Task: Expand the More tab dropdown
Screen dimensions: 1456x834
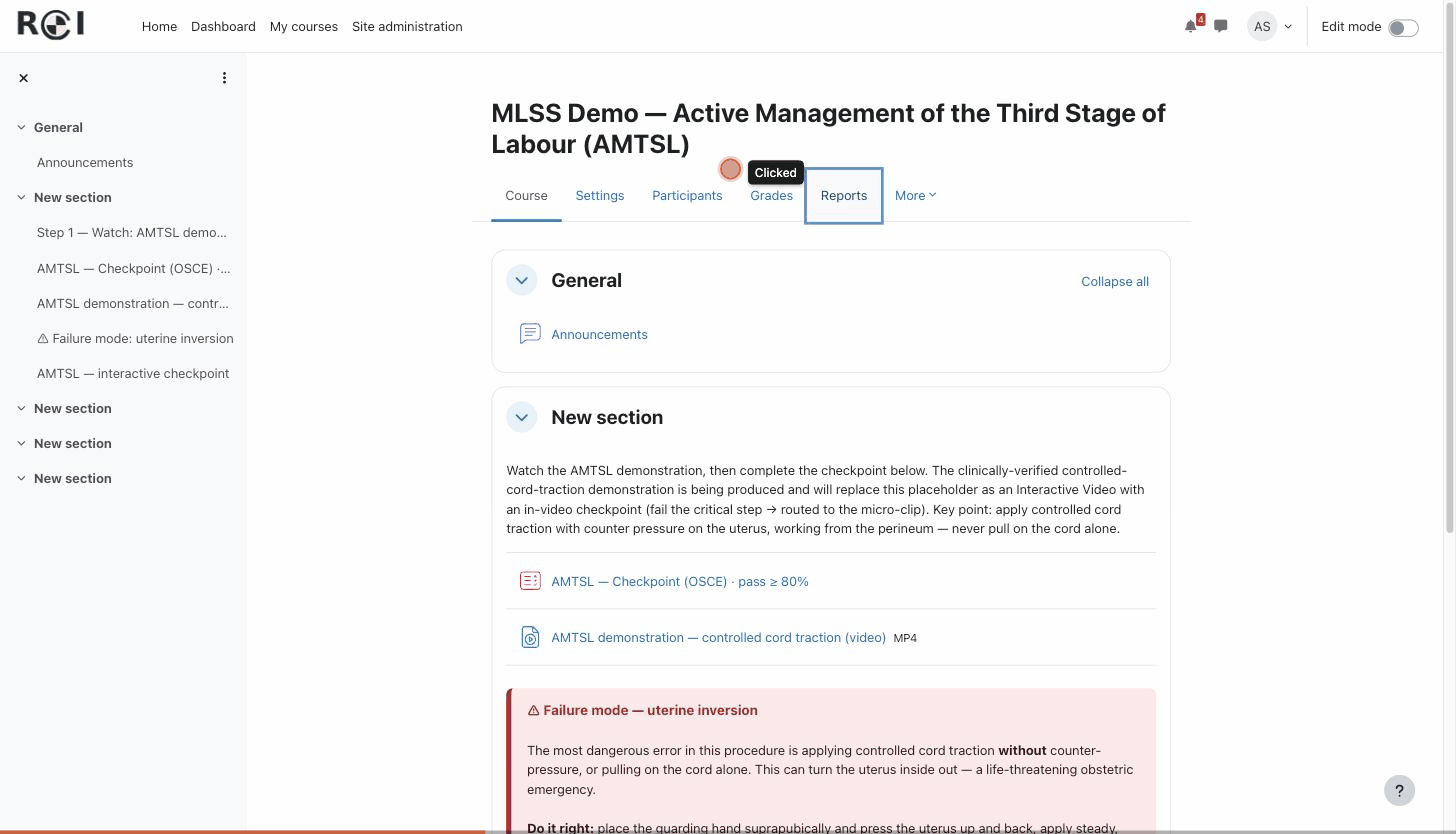Action: point(915,195)
